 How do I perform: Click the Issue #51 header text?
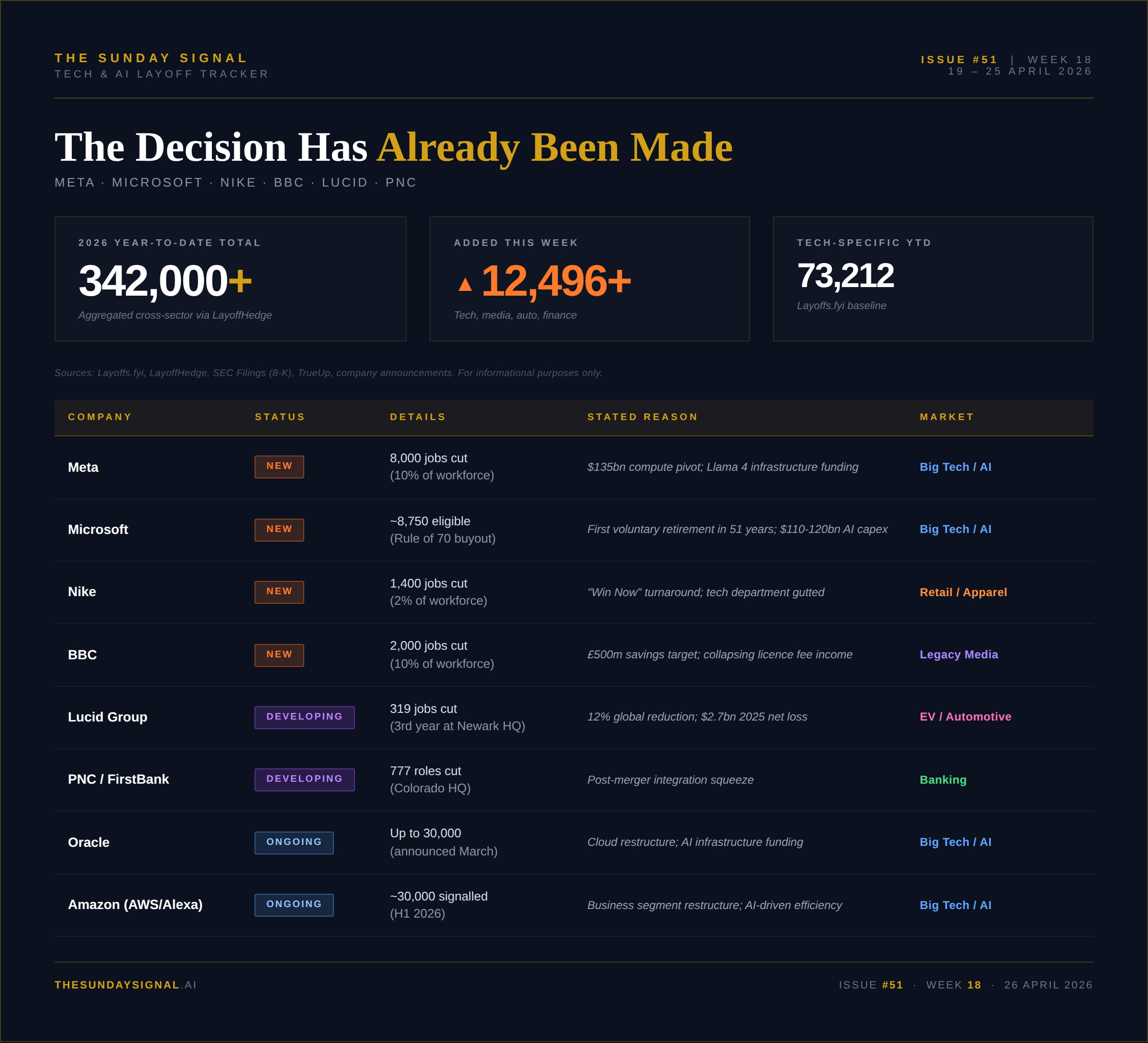959,60
